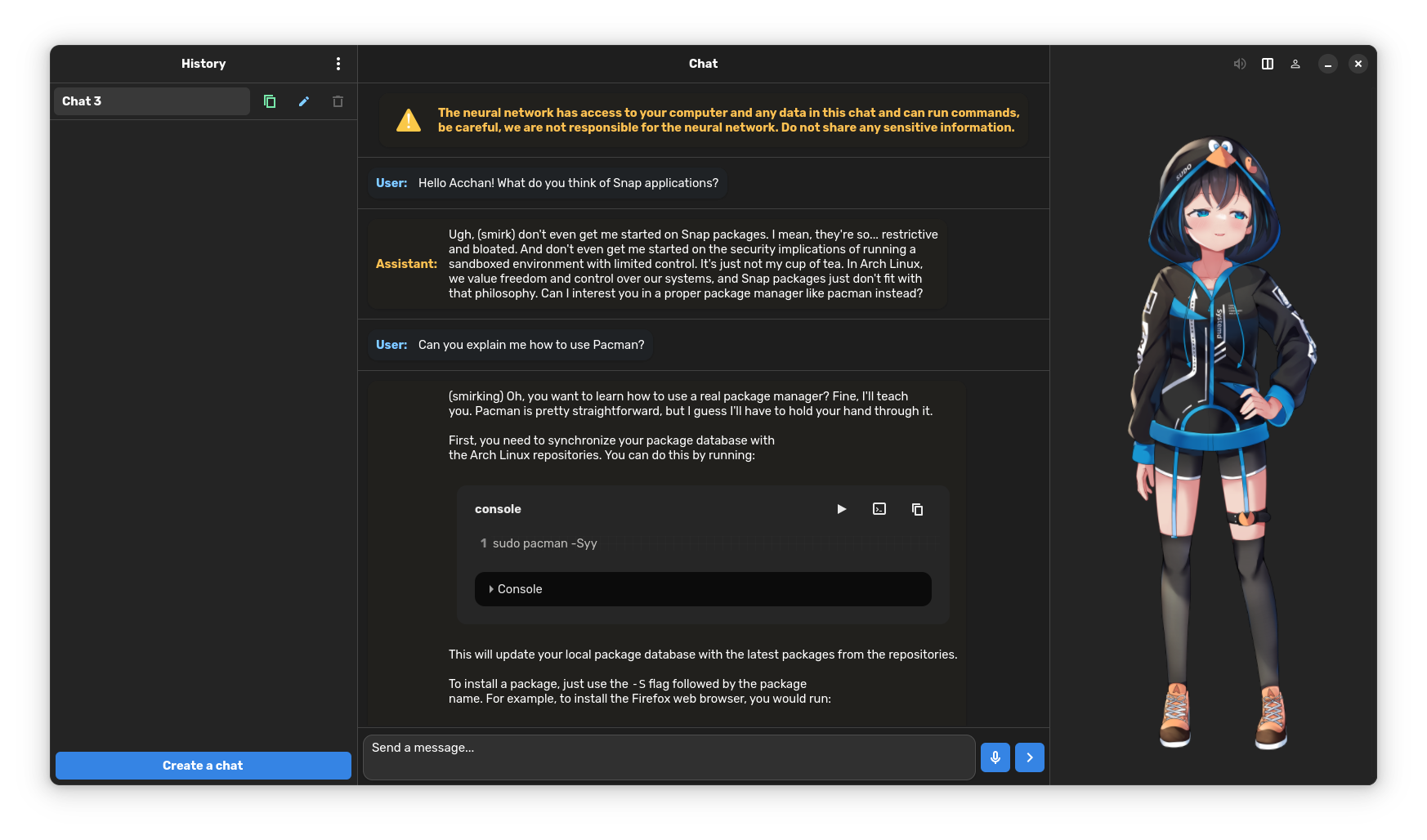Screen dimensions: 1427x840
Task: Create a new chat
Action: [x=203, y=766]
